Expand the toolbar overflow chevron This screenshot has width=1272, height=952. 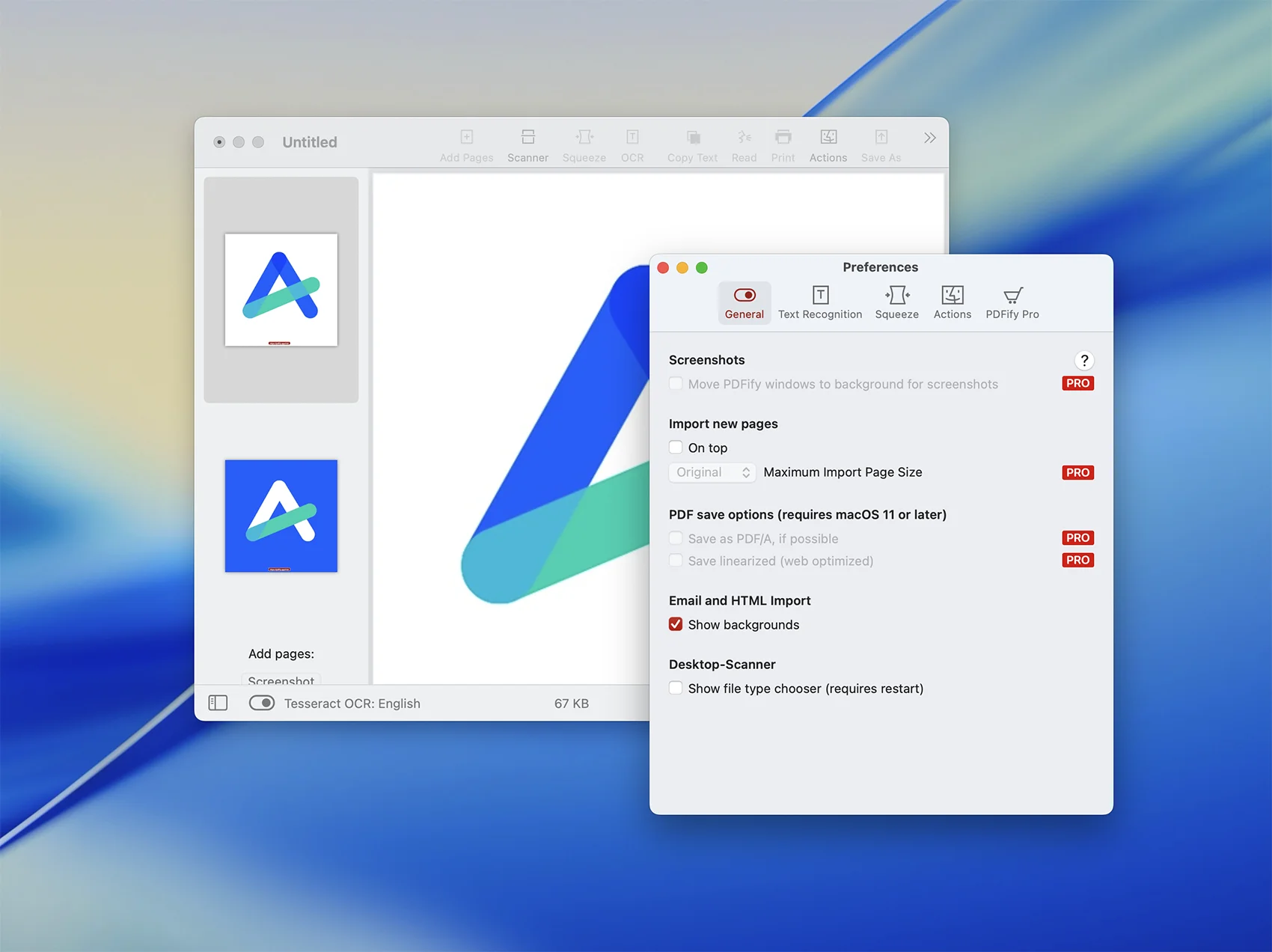[929, 138]
